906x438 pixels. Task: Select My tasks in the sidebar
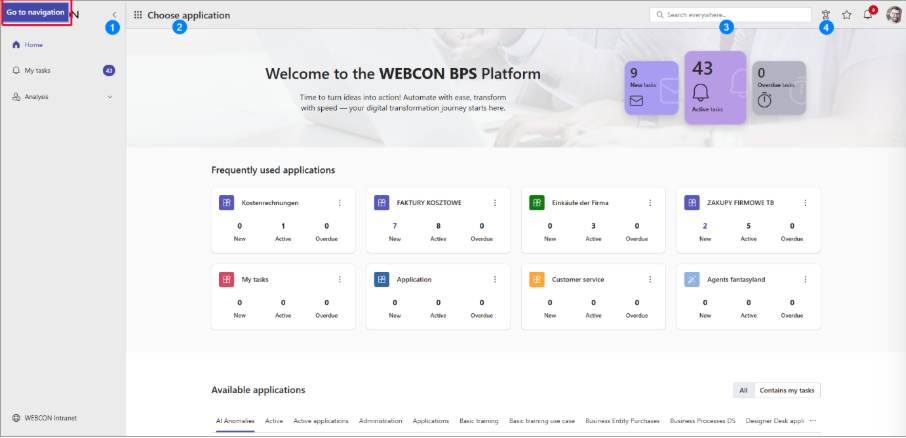pyautogui.click(x=40, y=71)
